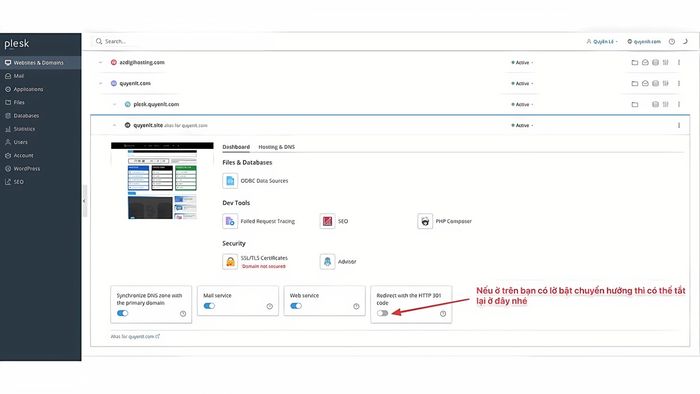Open file manager icon for quyenit.com row

pos(634,83)
